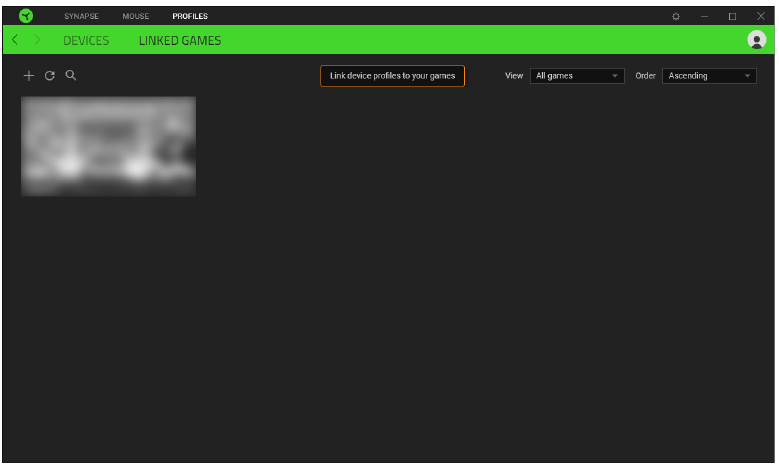This screenshot has height=471, width=779.
Task: Go forward with the right arrow
Action: 38,40
